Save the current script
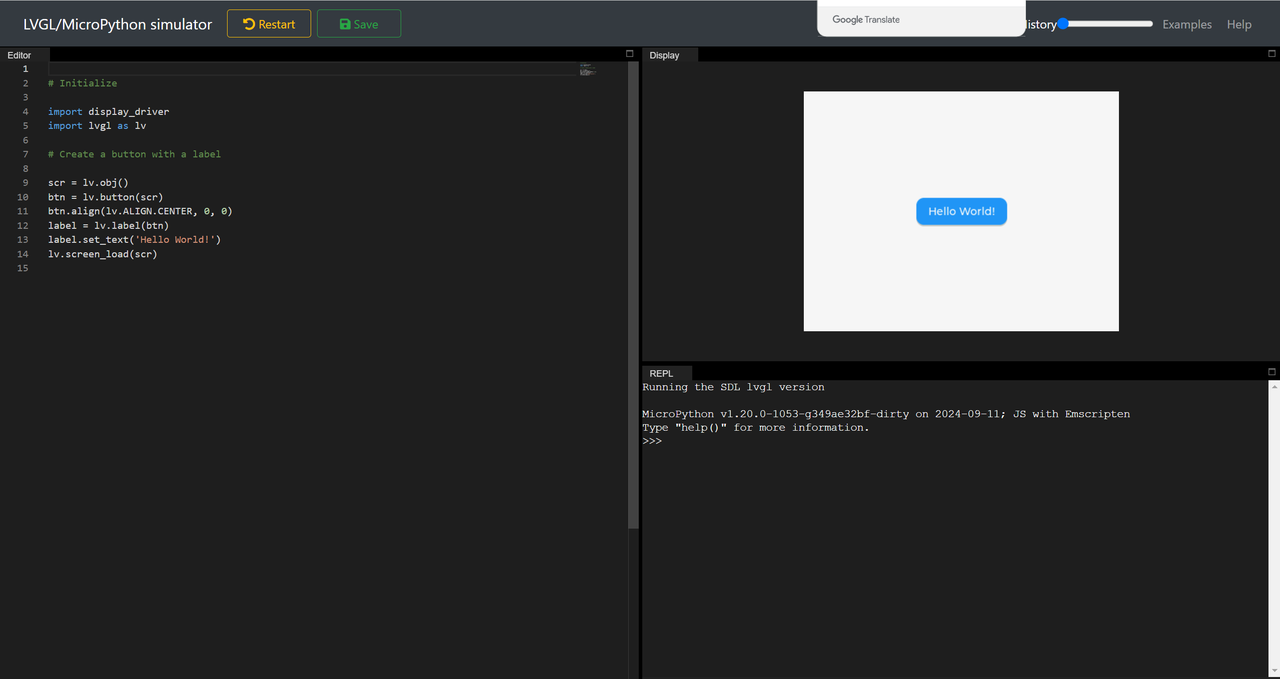Viewport: 1280px width, 679px height. pos(358,24)
